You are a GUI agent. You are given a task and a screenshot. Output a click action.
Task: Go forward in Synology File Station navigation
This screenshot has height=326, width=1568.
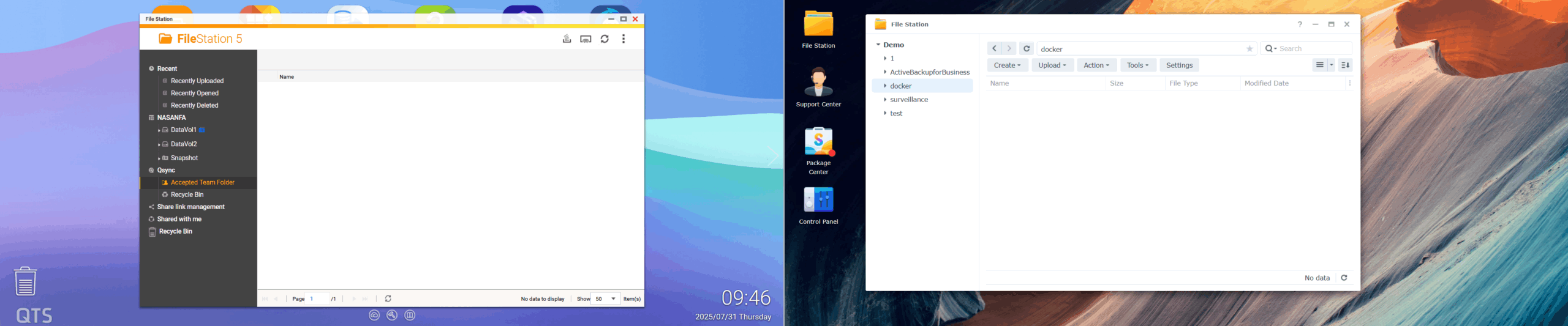tap(1009, 48)
